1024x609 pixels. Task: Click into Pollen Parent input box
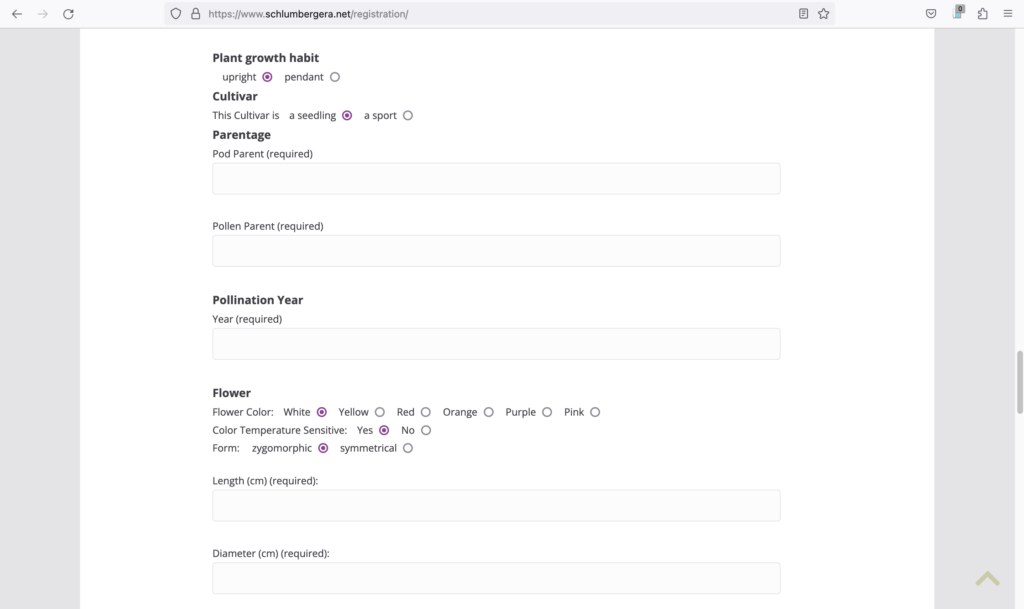(x=496, y=251)
